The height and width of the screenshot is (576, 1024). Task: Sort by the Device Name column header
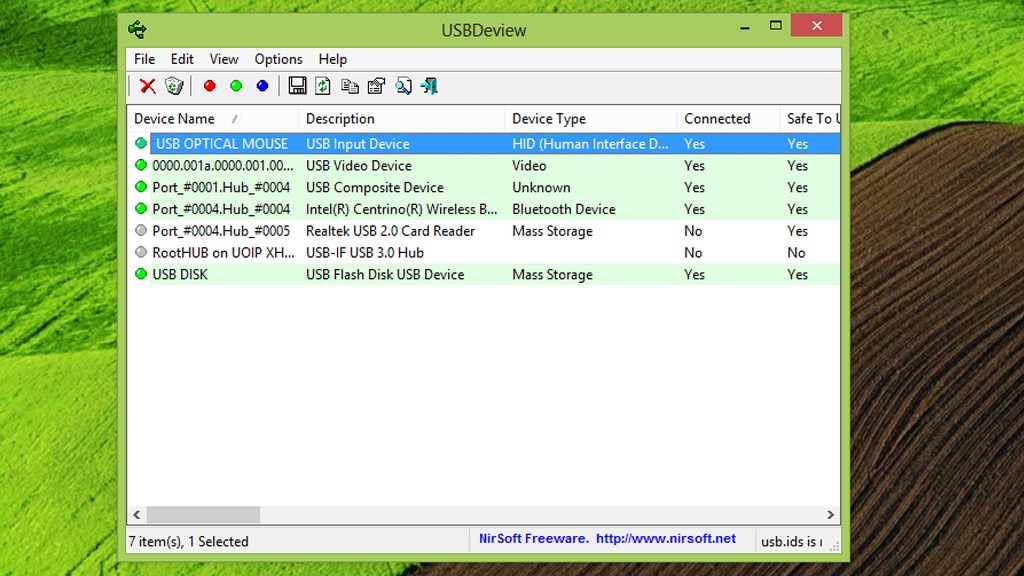click(x=174, y=119)
